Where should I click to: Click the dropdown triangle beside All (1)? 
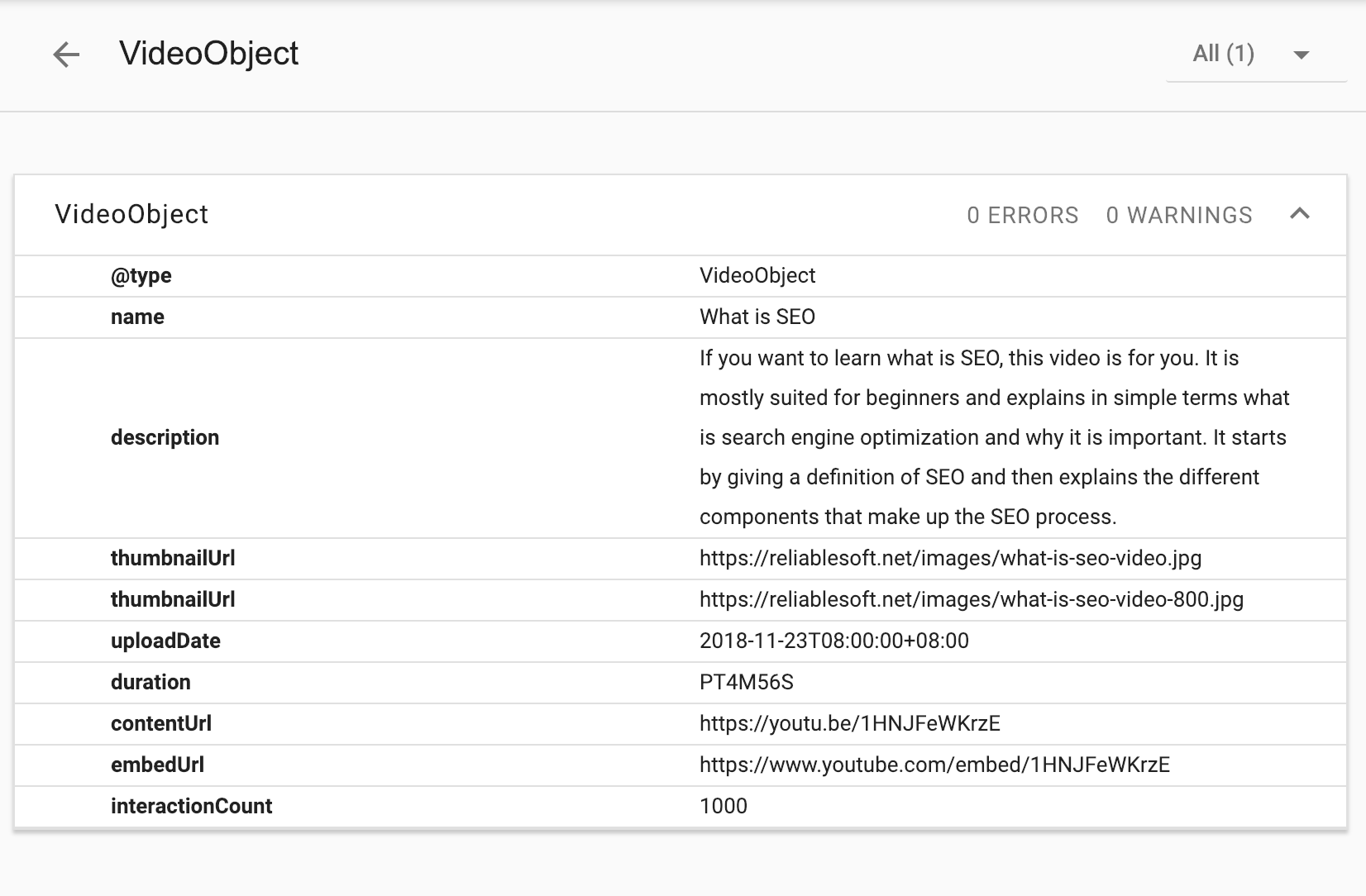click(1301, 55)
